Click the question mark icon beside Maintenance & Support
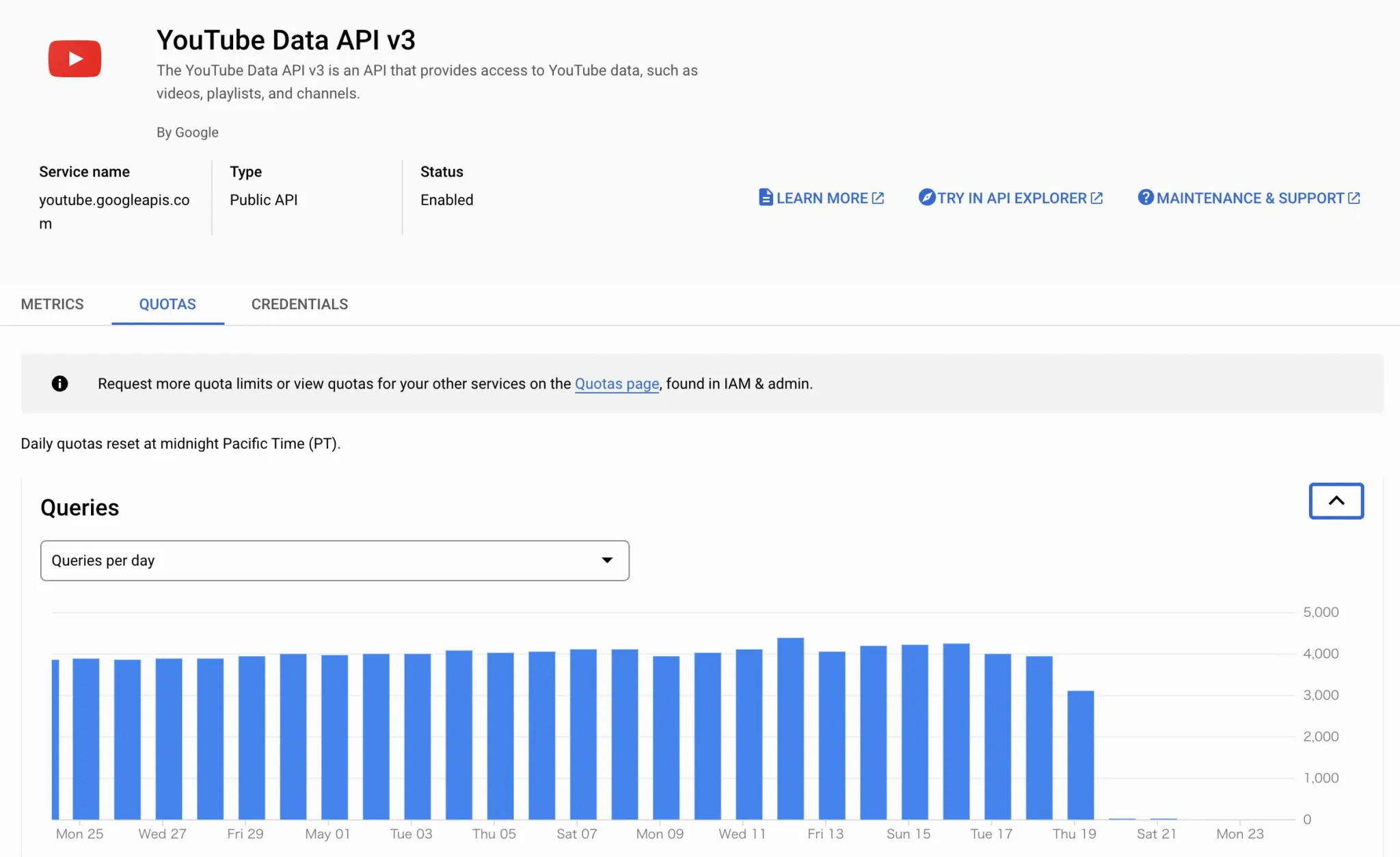This screenshot has width=1400, height=857. point(1146,198)
